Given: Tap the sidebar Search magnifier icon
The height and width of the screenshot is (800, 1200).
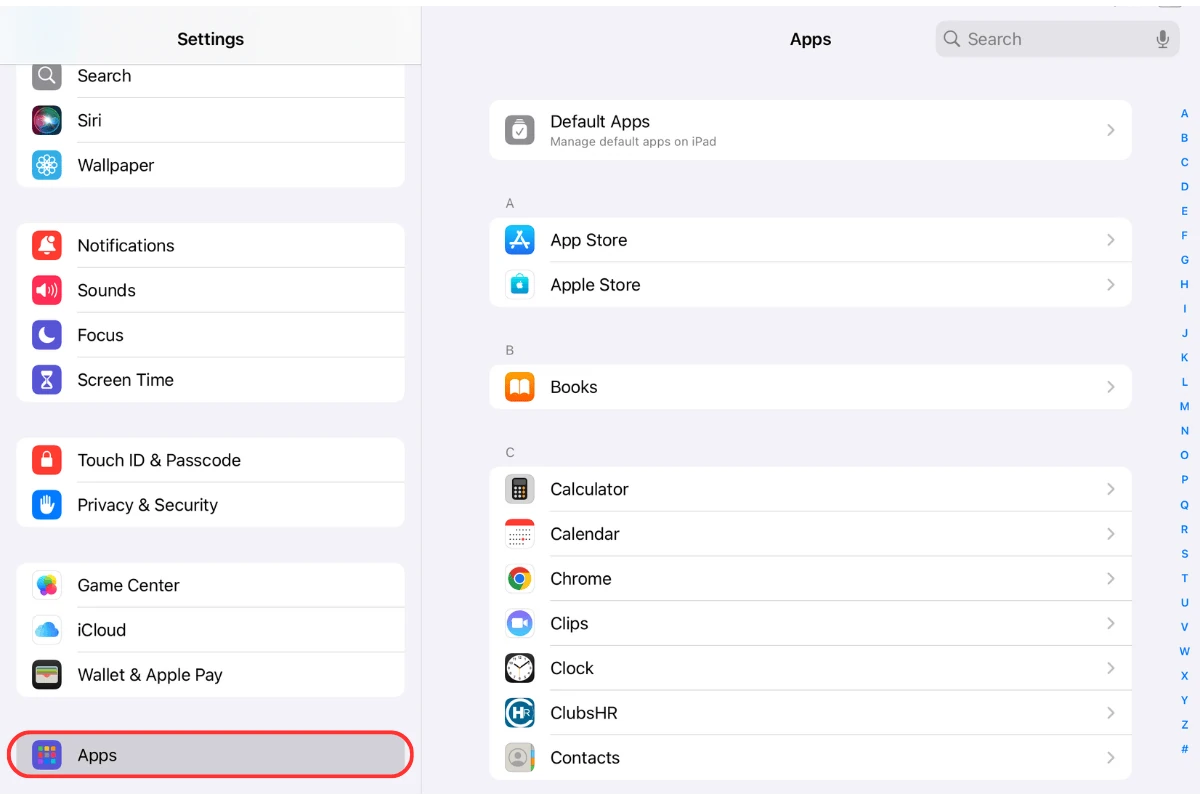Looking at the screenshot, I should click(47, 76).
